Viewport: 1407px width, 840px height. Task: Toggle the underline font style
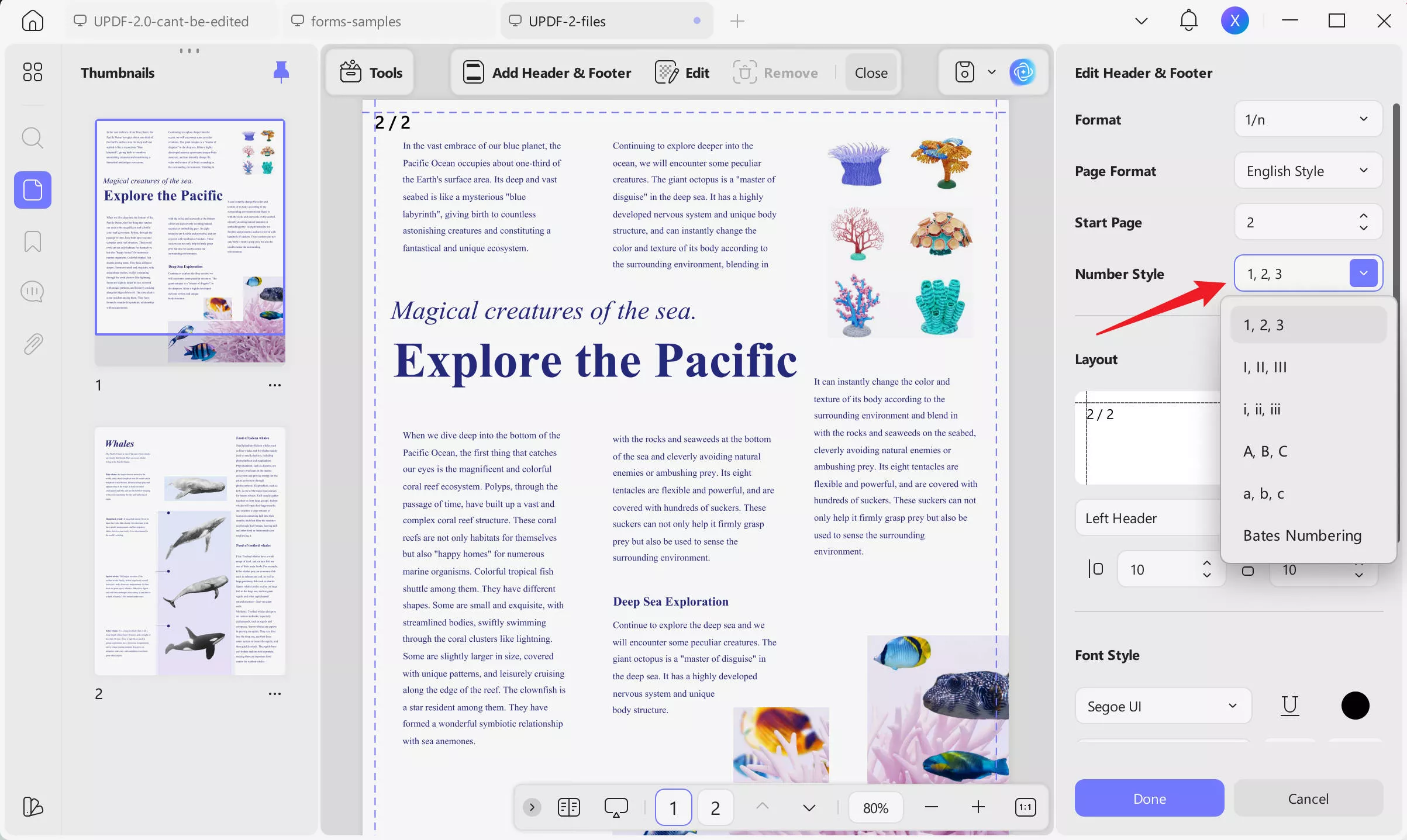(1289, 706)
